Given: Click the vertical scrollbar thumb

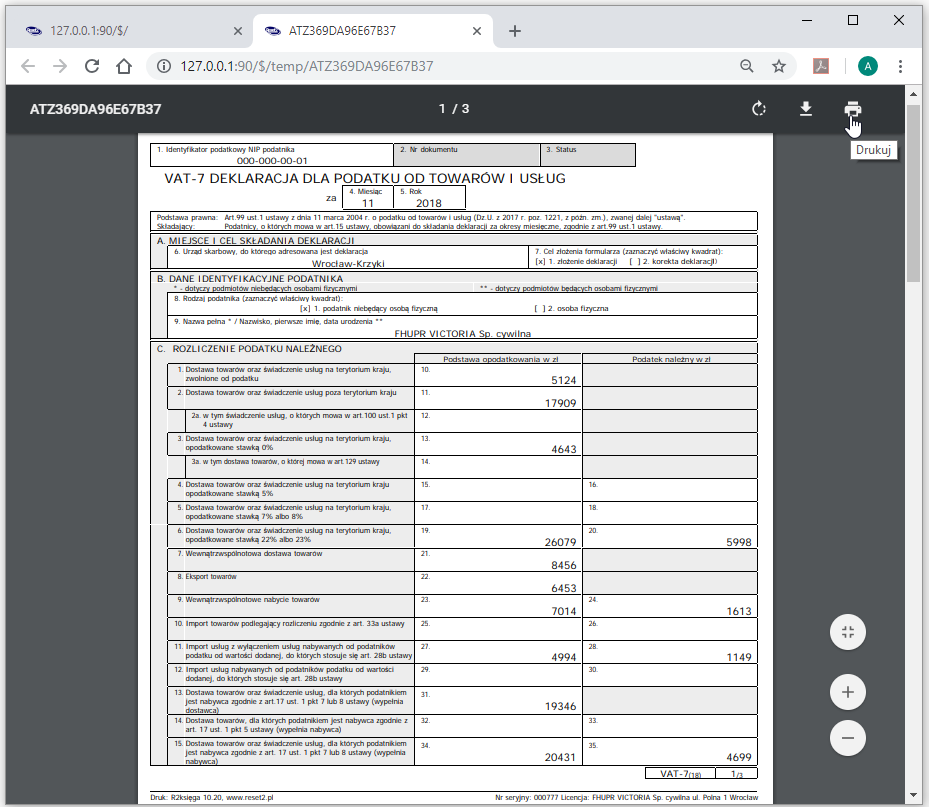Looking at the screenshot, I should pyautogui.click(x=913, y=193).
